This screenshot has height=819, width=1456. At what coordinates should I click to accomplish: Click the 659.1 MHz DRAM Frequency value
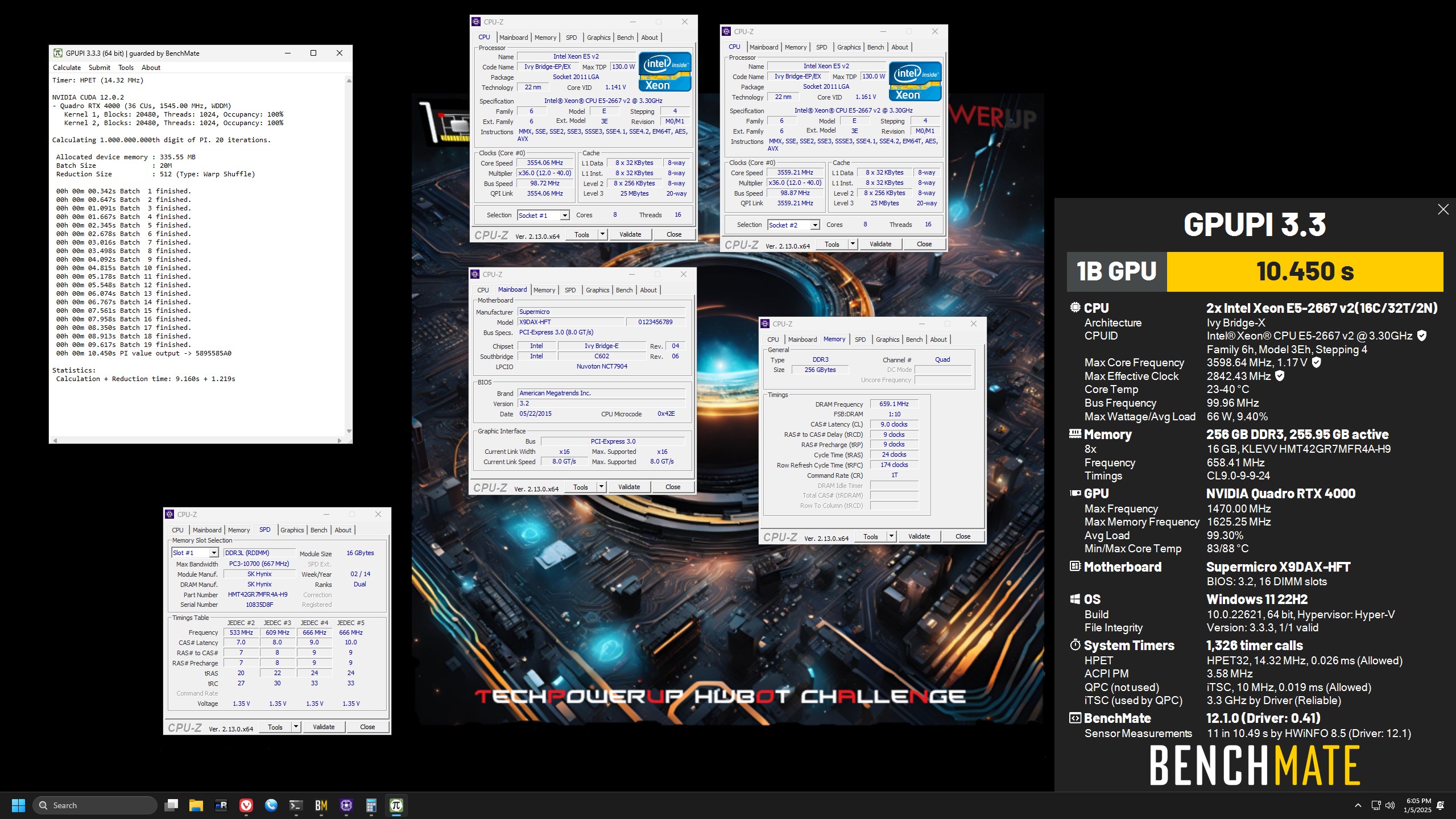point(894,404)
